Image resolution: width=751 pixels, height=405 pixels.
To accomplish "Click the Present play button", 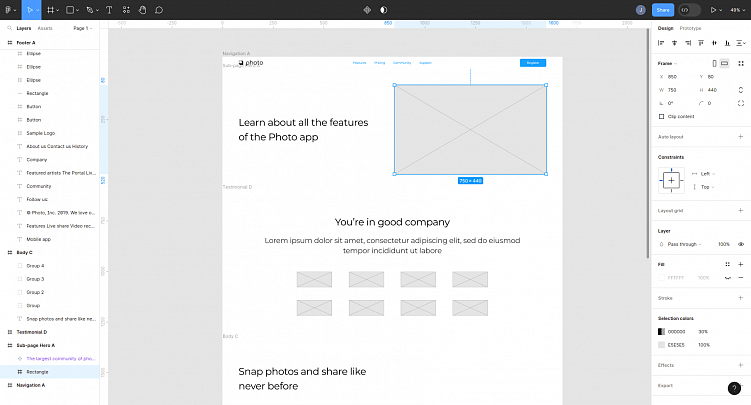I will click(713, 10).
